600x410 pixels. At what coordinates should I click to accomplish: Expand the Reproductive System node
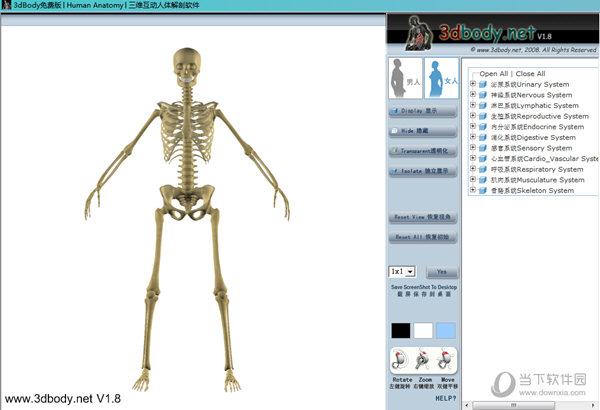(473, 115)
